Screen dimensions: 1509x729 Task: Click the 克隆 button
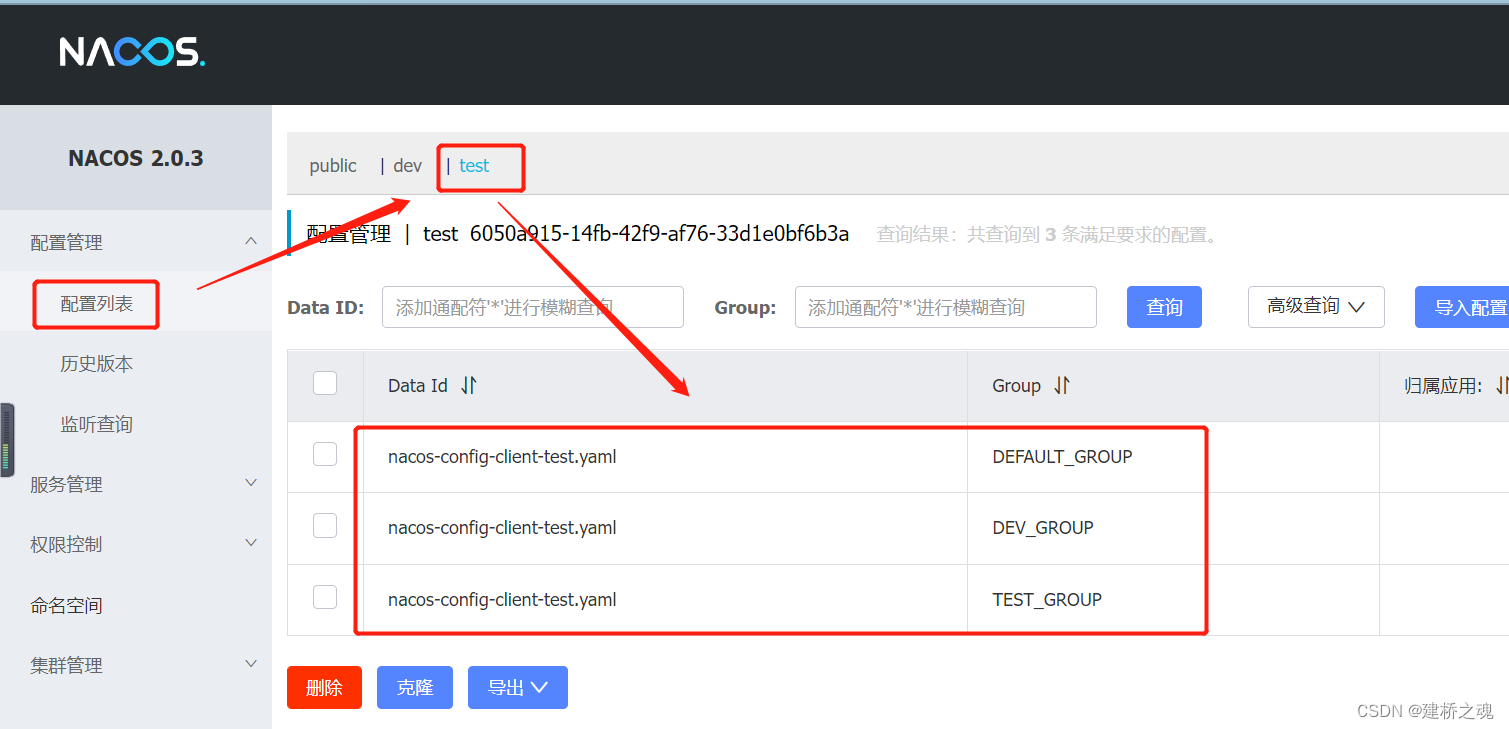[x=415, y=688]
